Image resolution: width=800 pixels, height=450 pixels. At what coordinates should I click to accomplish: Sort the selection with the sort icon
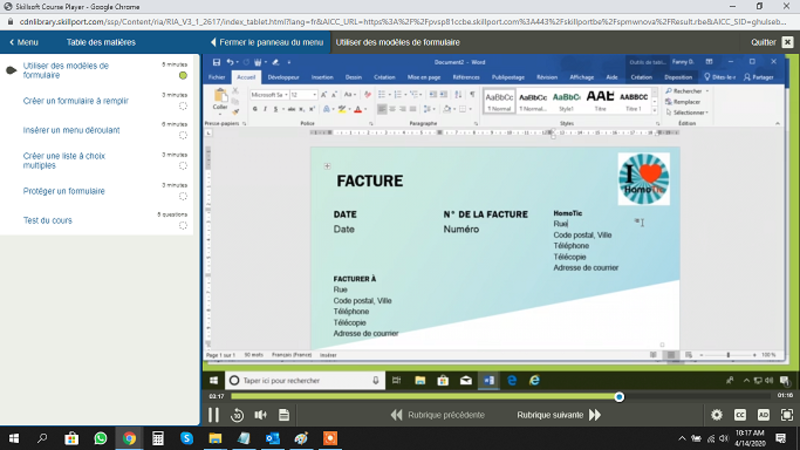point(458,95)
